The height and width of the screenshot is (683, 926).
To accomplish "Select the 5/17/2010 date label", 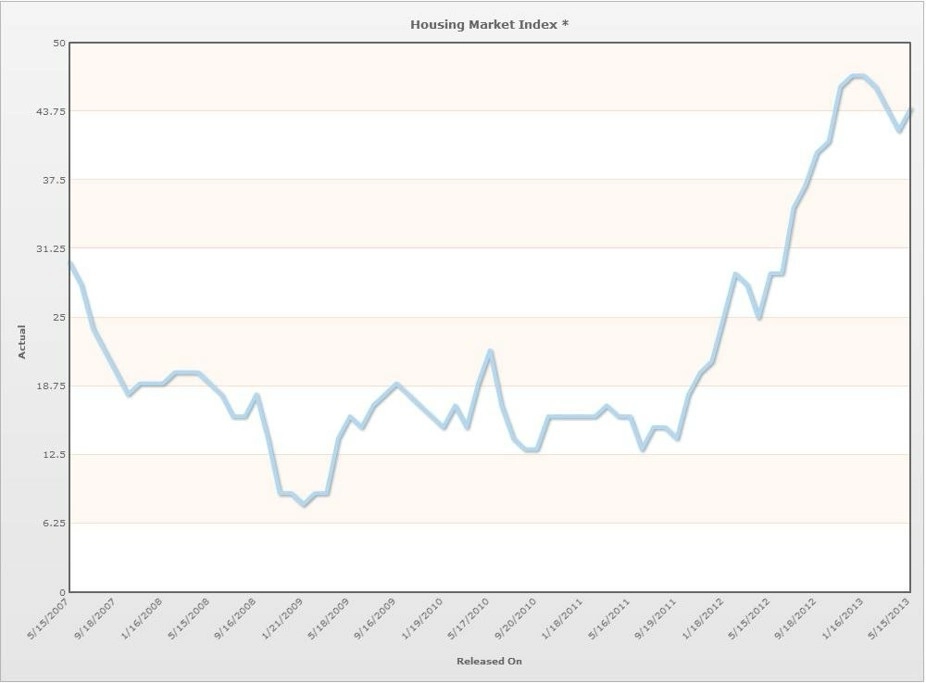I will point(469,618).
